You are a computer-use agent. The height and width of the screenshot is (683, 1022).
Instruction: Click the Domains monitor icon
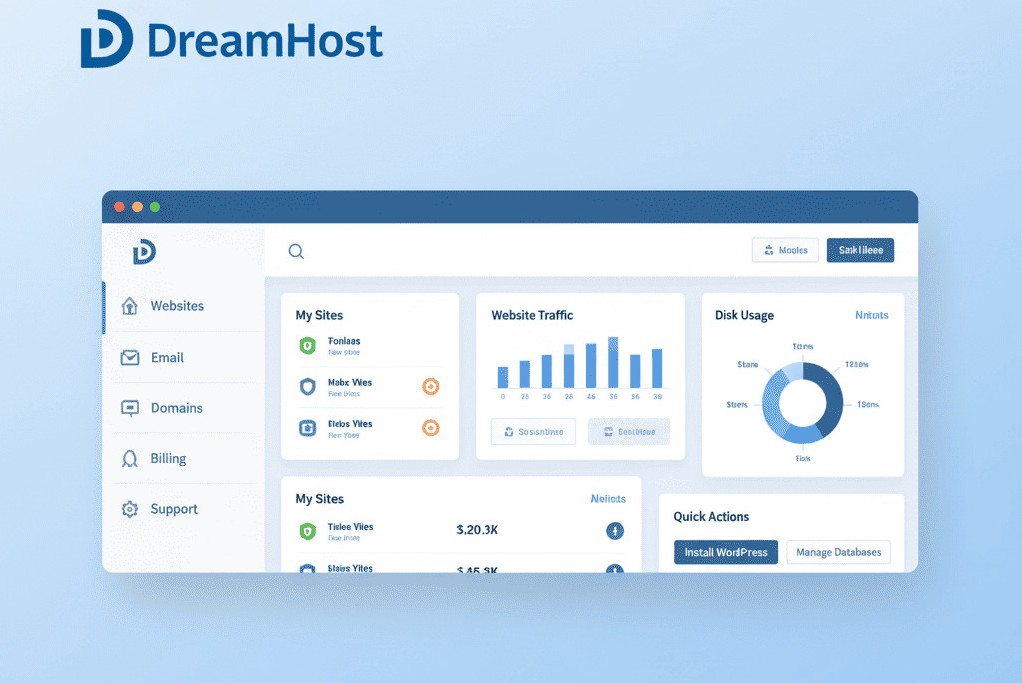coord(129,408)
